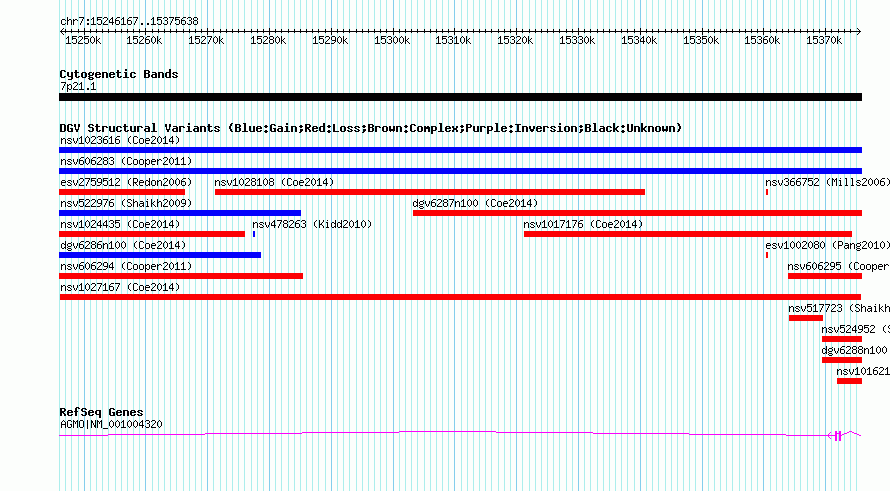Image resolution: width=890 pixels, height=491 pixels.
Task: Open dgv6288n100 variant label
Action: 854,350
